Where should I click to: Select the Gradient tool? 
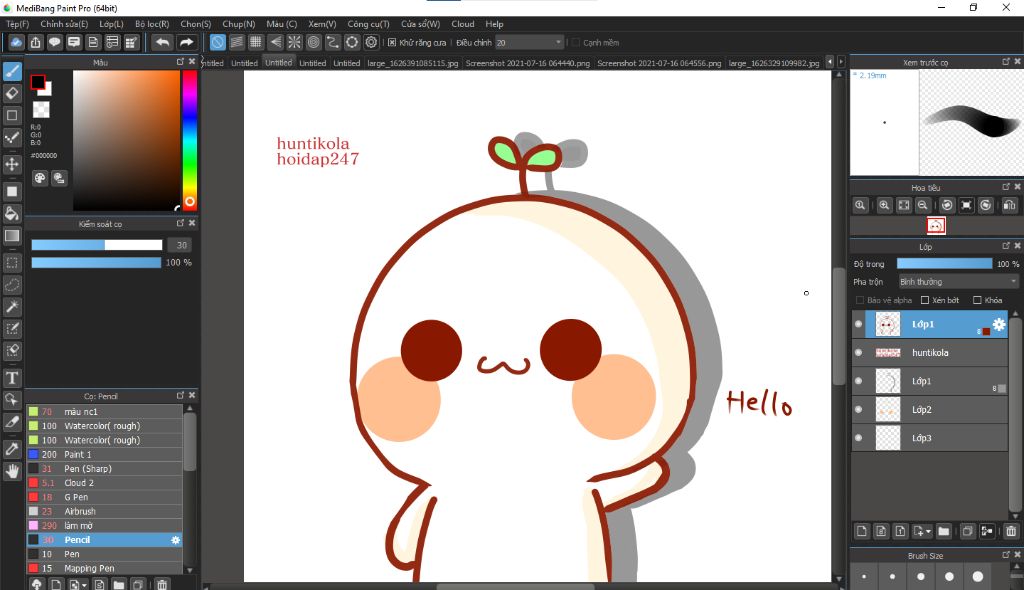click(x=12, y=235)
